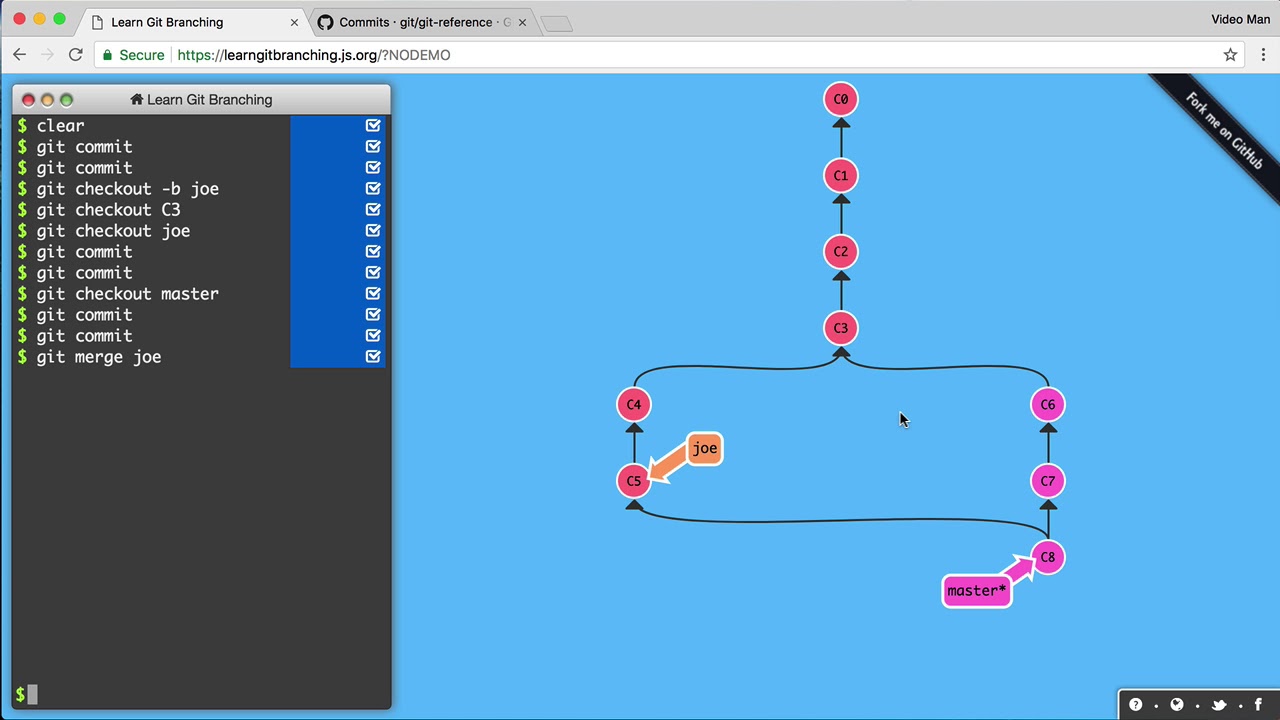The image size is (1280, 720).
Task: Click the checkmark beside git merge joe
Action: pos(373,356)
